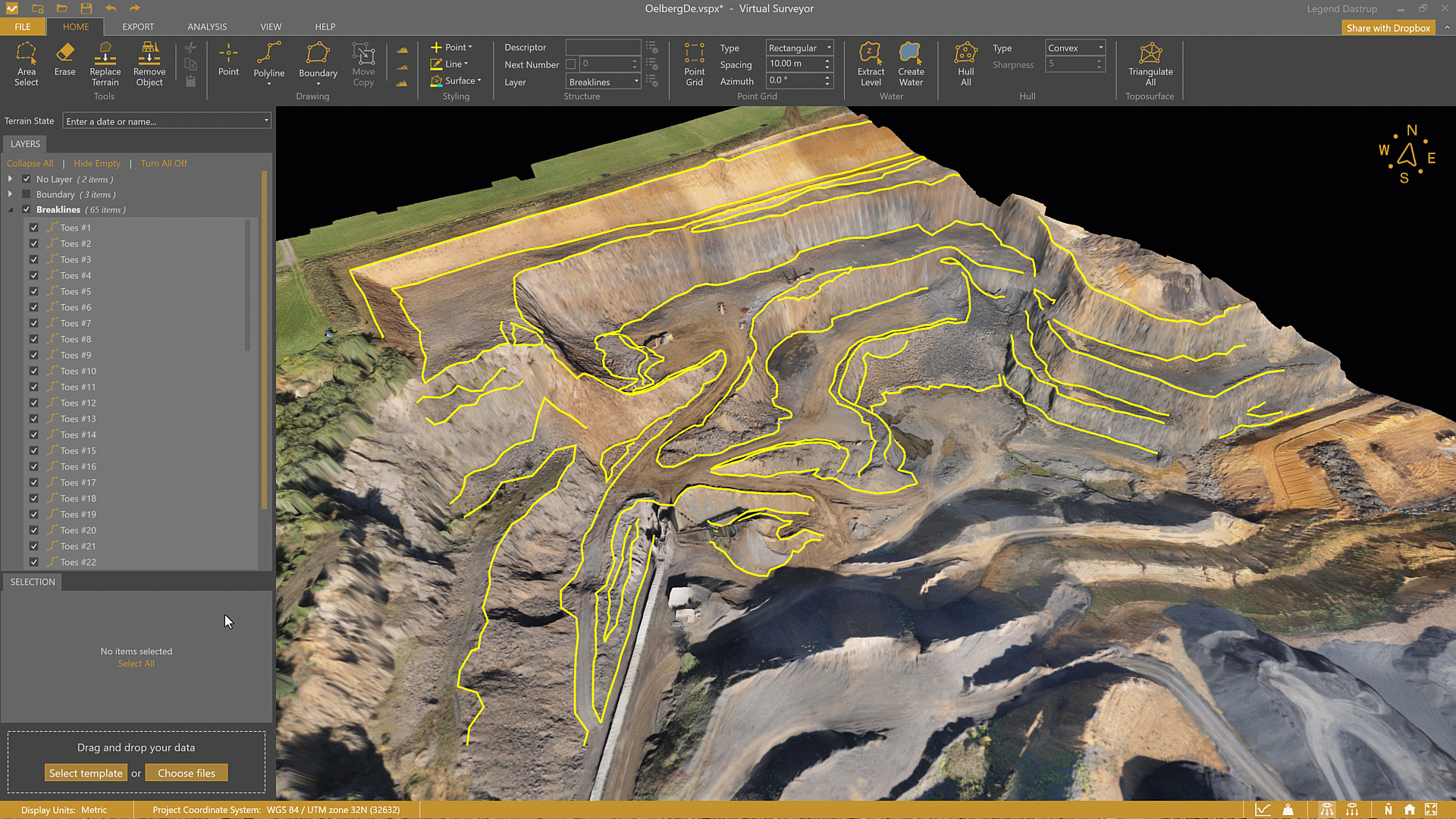This screenshot has height=819, width=1456.
Task: Open the Layer Breaklines dropdown
Action: tap(604, 82)
